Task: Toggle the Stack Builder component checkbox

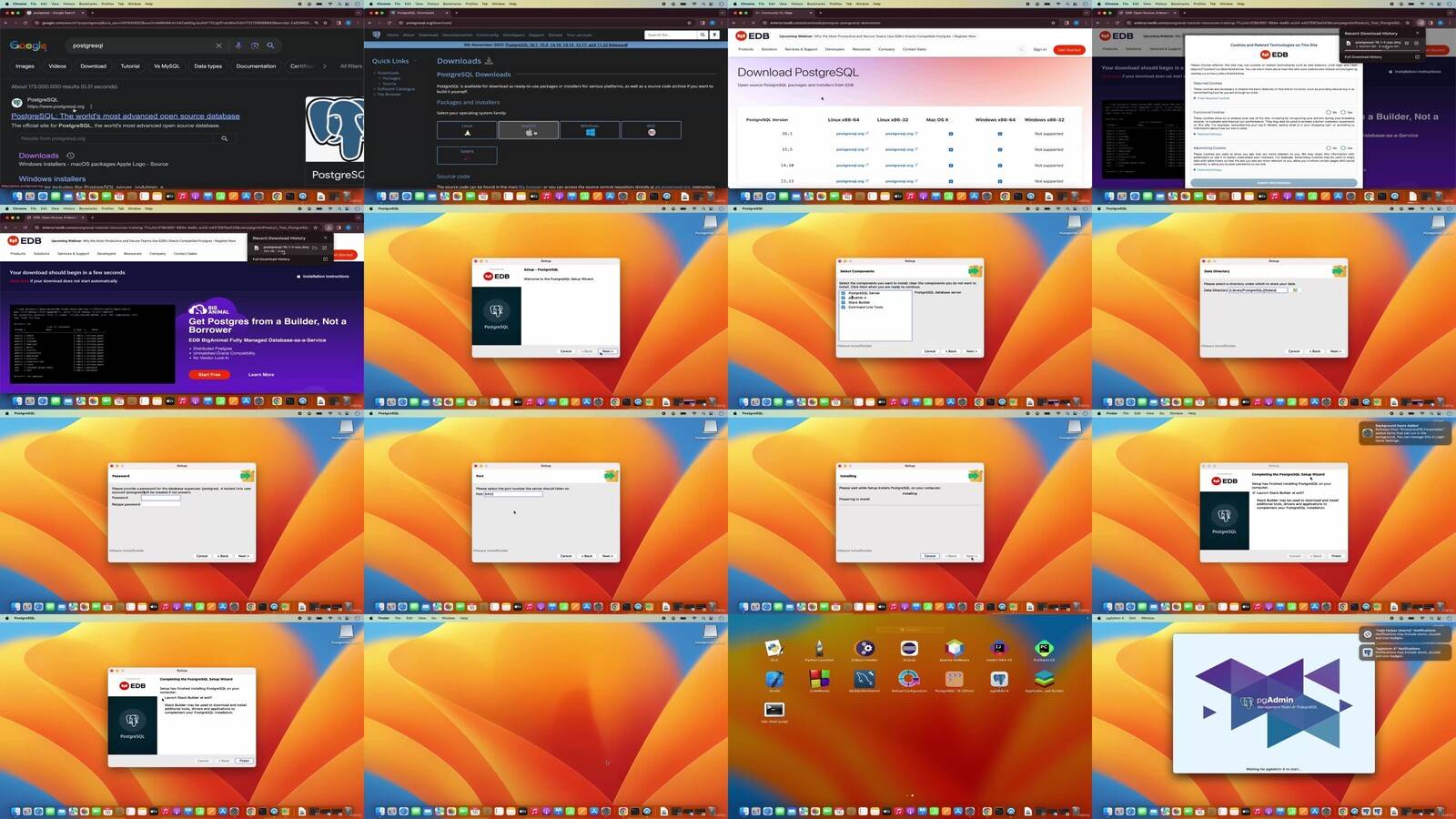Action: pos(843,302)
